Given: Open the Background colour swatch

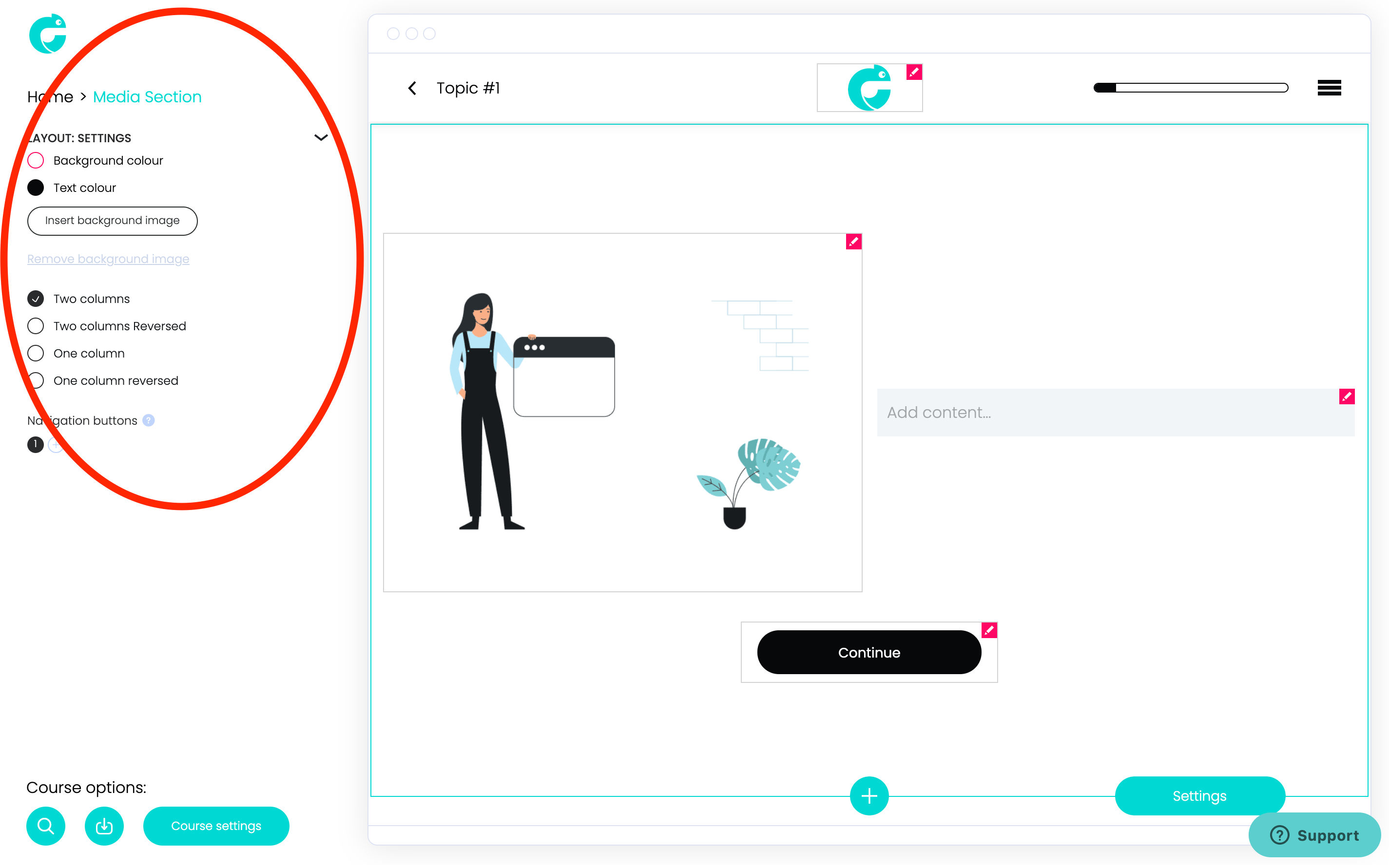Looking at the screenshot, I should [x=36, y=160].
